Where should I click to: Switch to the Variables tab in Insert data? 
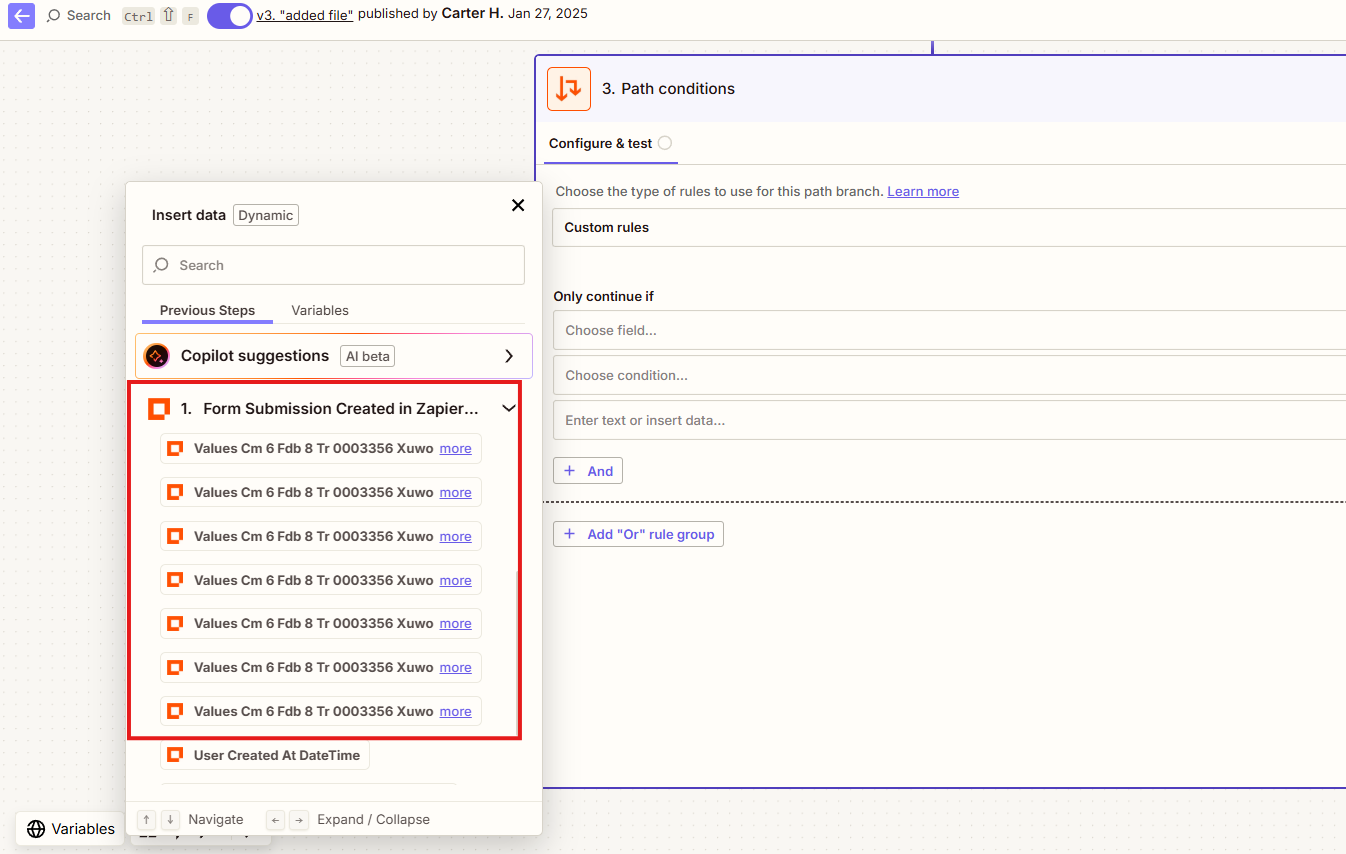[320, 310]
